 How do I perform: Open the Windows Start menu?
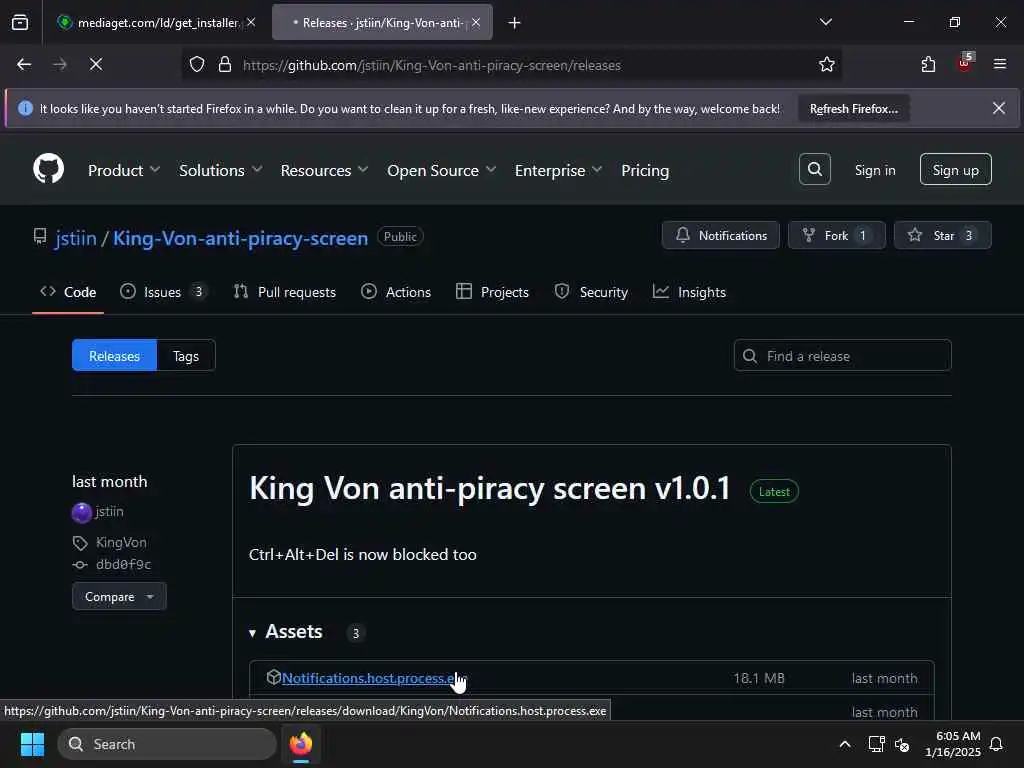[x=32, y=744]
